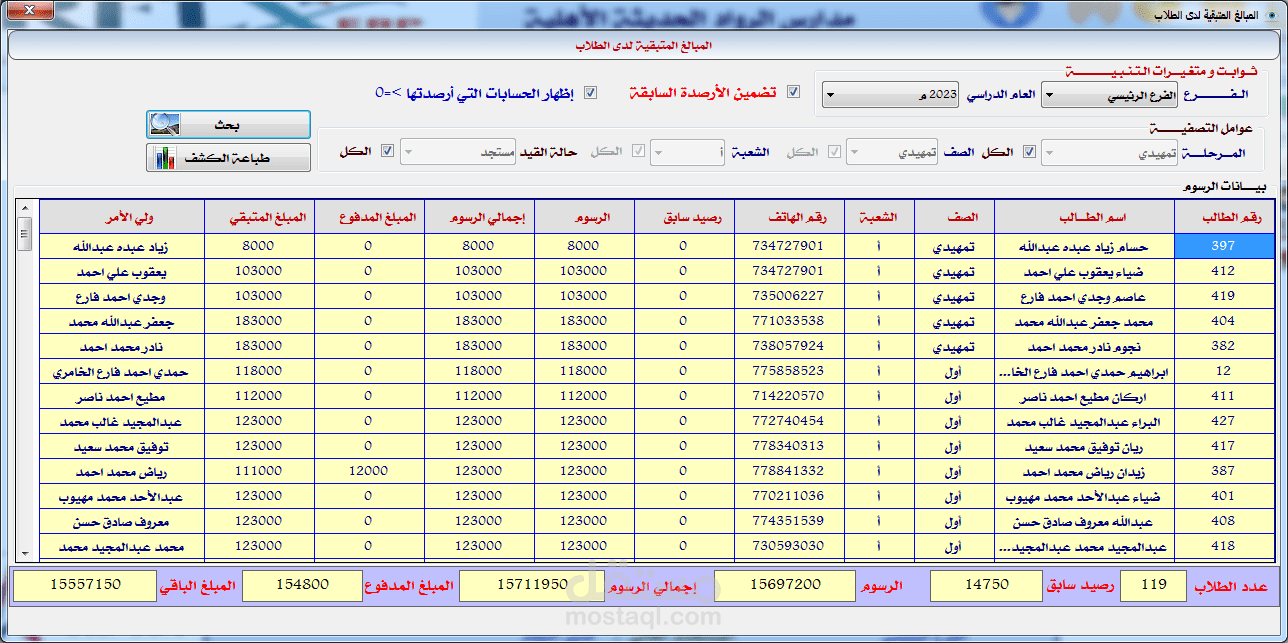
Task: Click the عدد الطلاب total field 119
Action: point(1153,586)
